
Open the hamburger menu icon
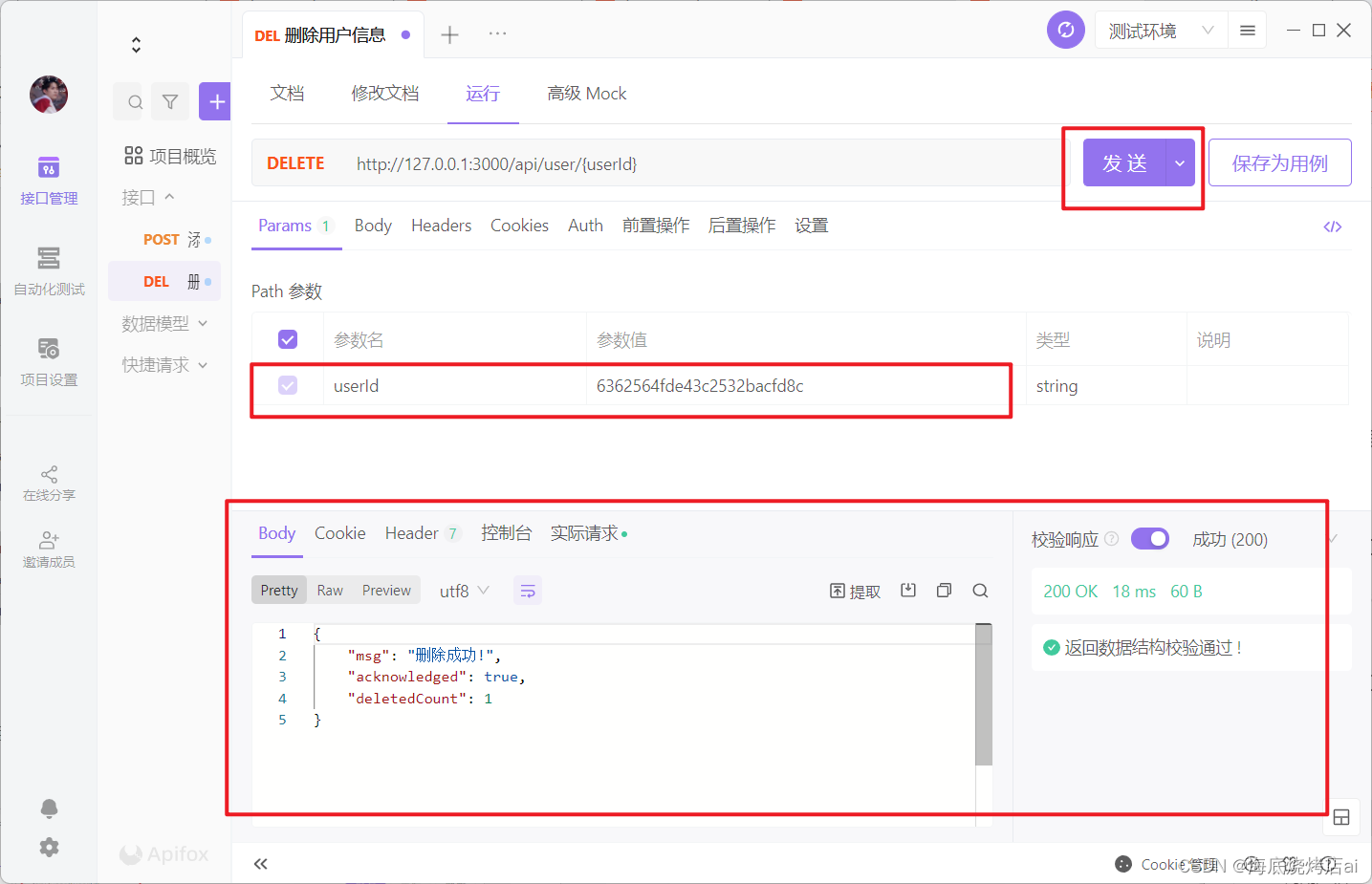(x=1248, y=31)
